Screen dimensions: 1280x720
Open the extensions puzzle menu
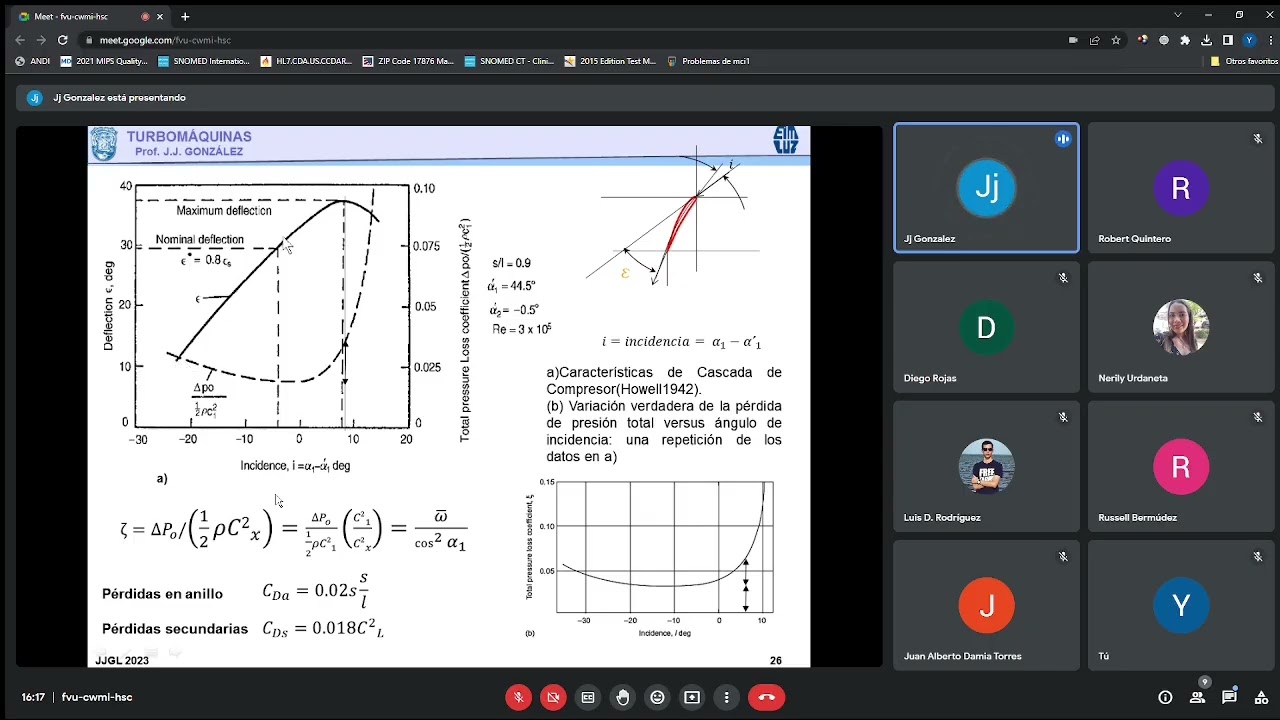pyautogui.click(x=1185, y=40)
